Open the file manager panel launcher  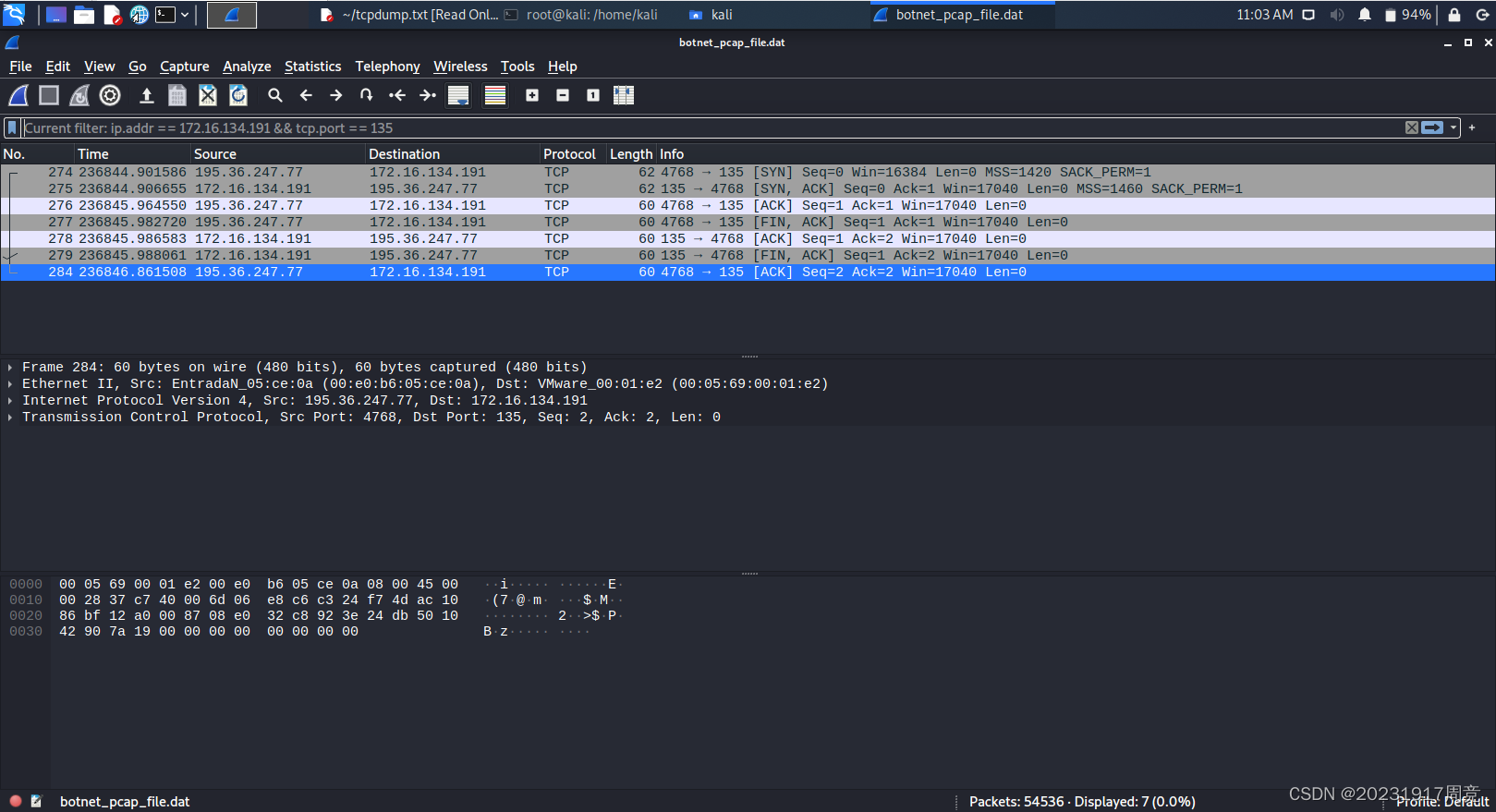click(84, 14)
